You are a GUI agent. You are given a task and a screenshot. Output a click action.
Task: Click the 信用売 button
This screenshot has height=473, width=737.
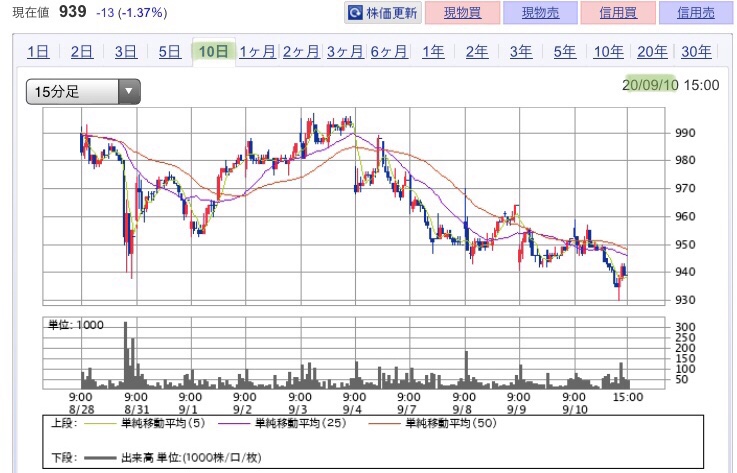click(x=696, y=13)
